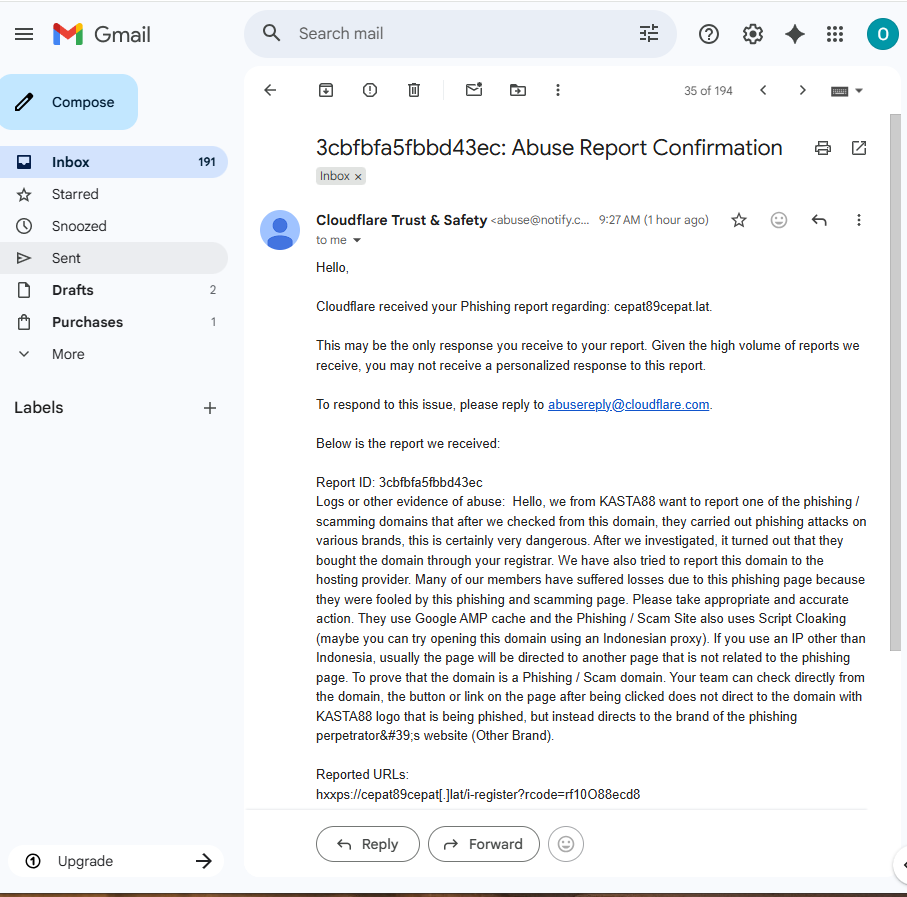This screenshot has height=897, width=907.
Task: Open the Sent folder
Action: point(113,258)
